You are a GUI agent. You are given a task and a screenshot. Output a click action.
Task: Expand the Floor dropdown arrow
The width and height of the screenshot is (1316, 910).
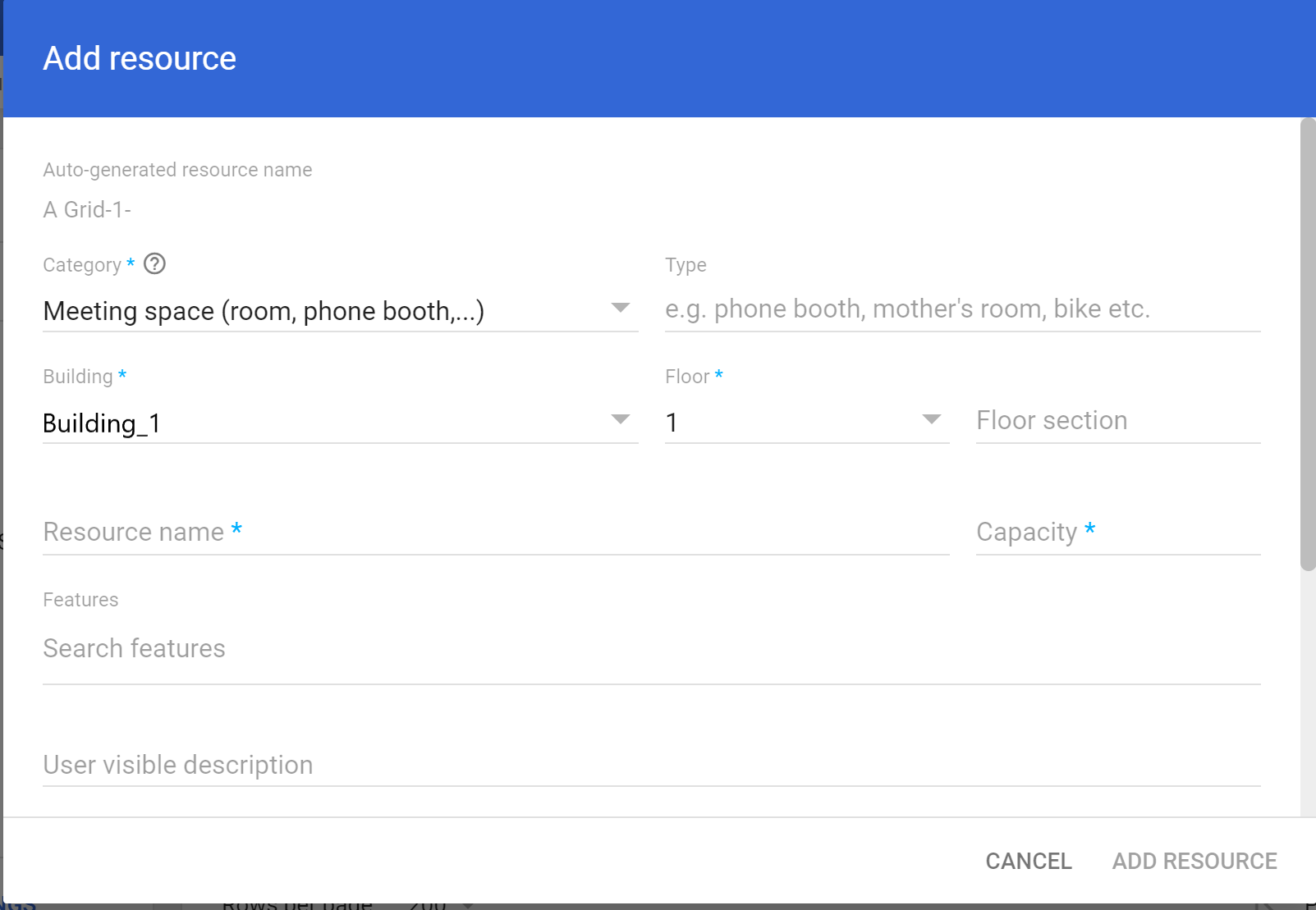click(931, 420)
